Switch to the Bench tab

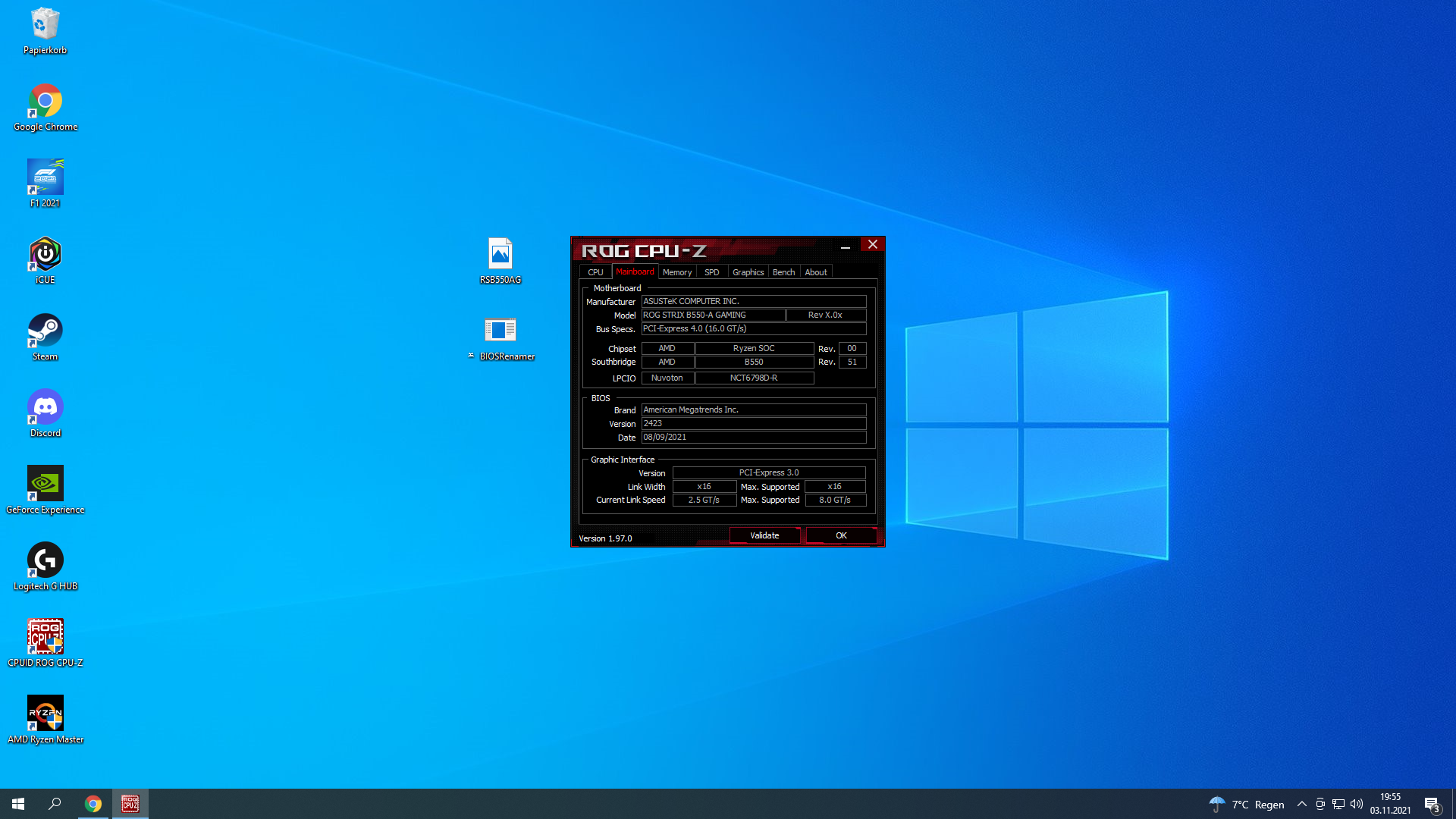(x=783, y=272)
